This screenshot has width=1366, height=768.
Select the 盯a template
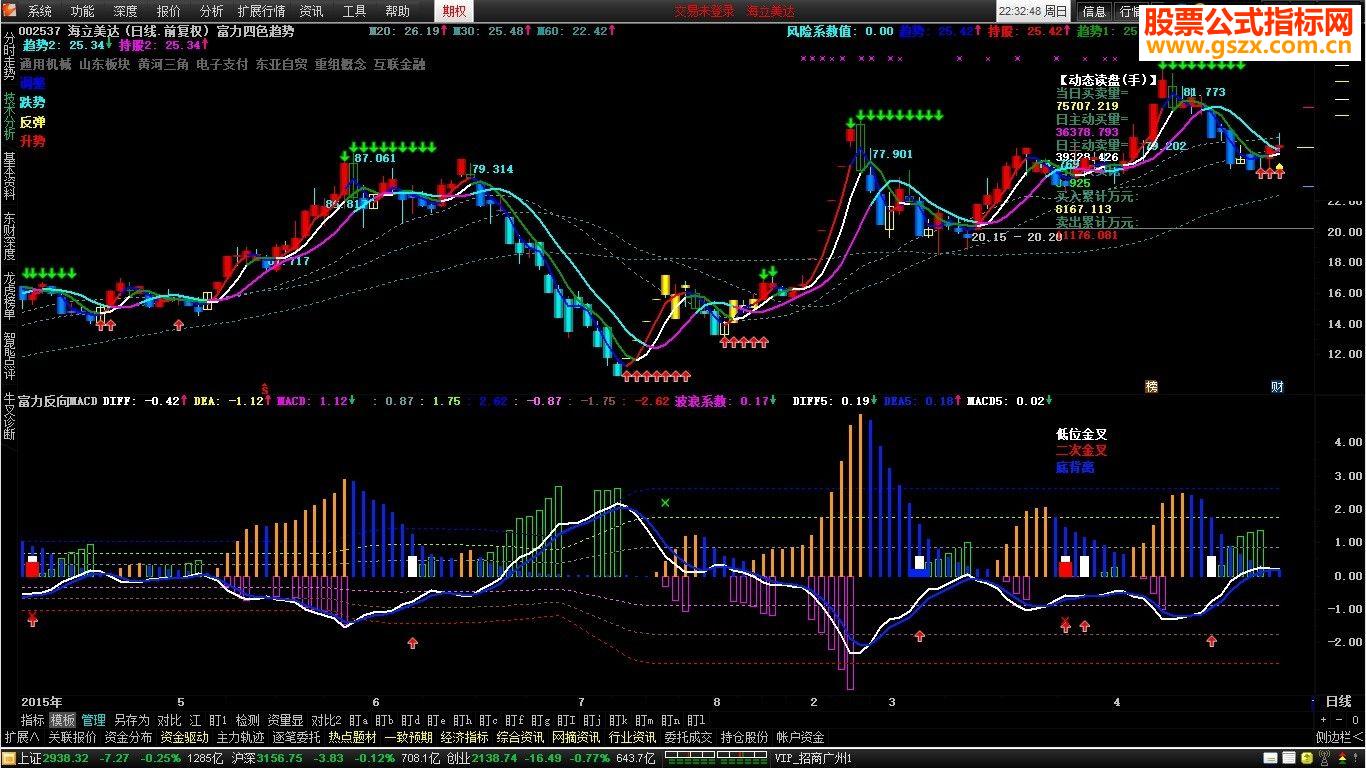[x=358, y=720]
